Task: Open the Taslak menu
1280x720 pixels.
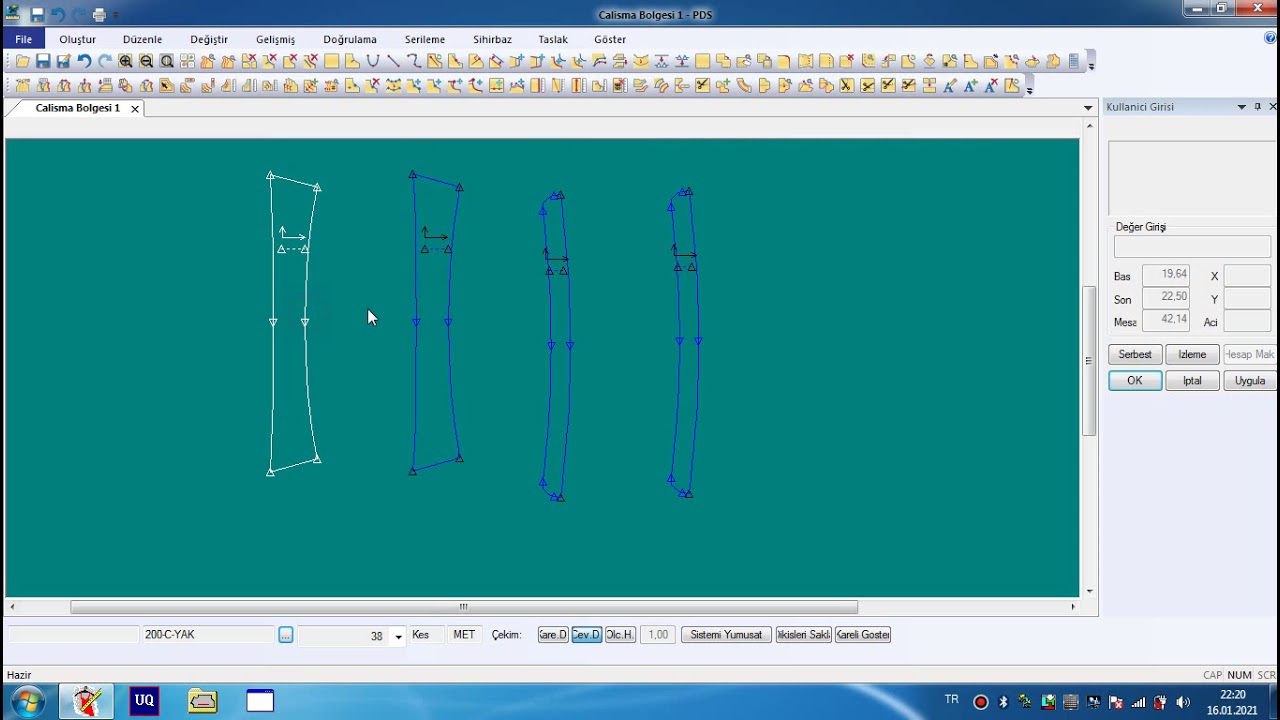Action: [x=553, y=39]
